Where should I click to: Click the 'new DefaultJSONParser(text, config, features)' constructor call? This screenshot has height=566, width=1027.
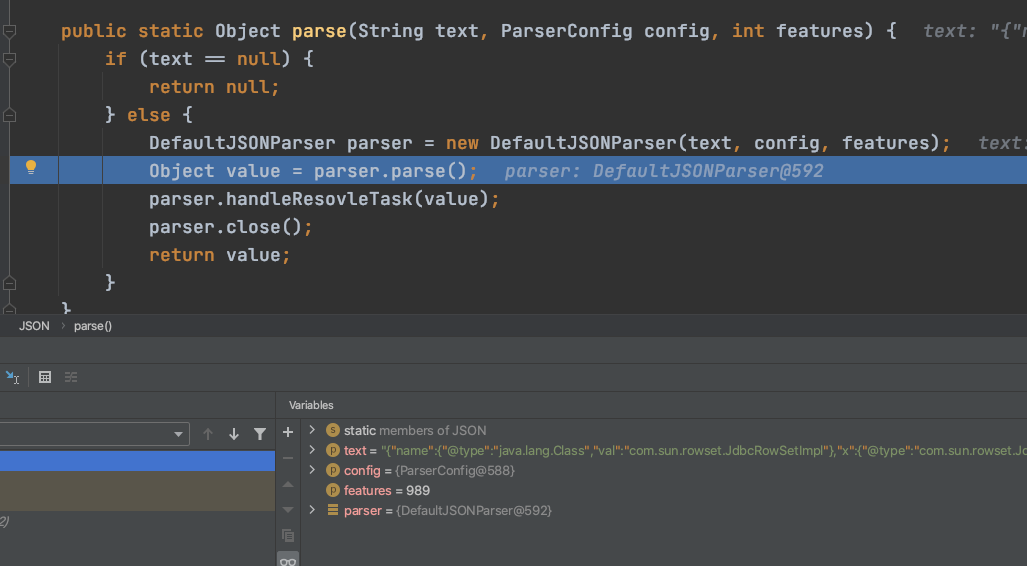[x=693, y=143]
